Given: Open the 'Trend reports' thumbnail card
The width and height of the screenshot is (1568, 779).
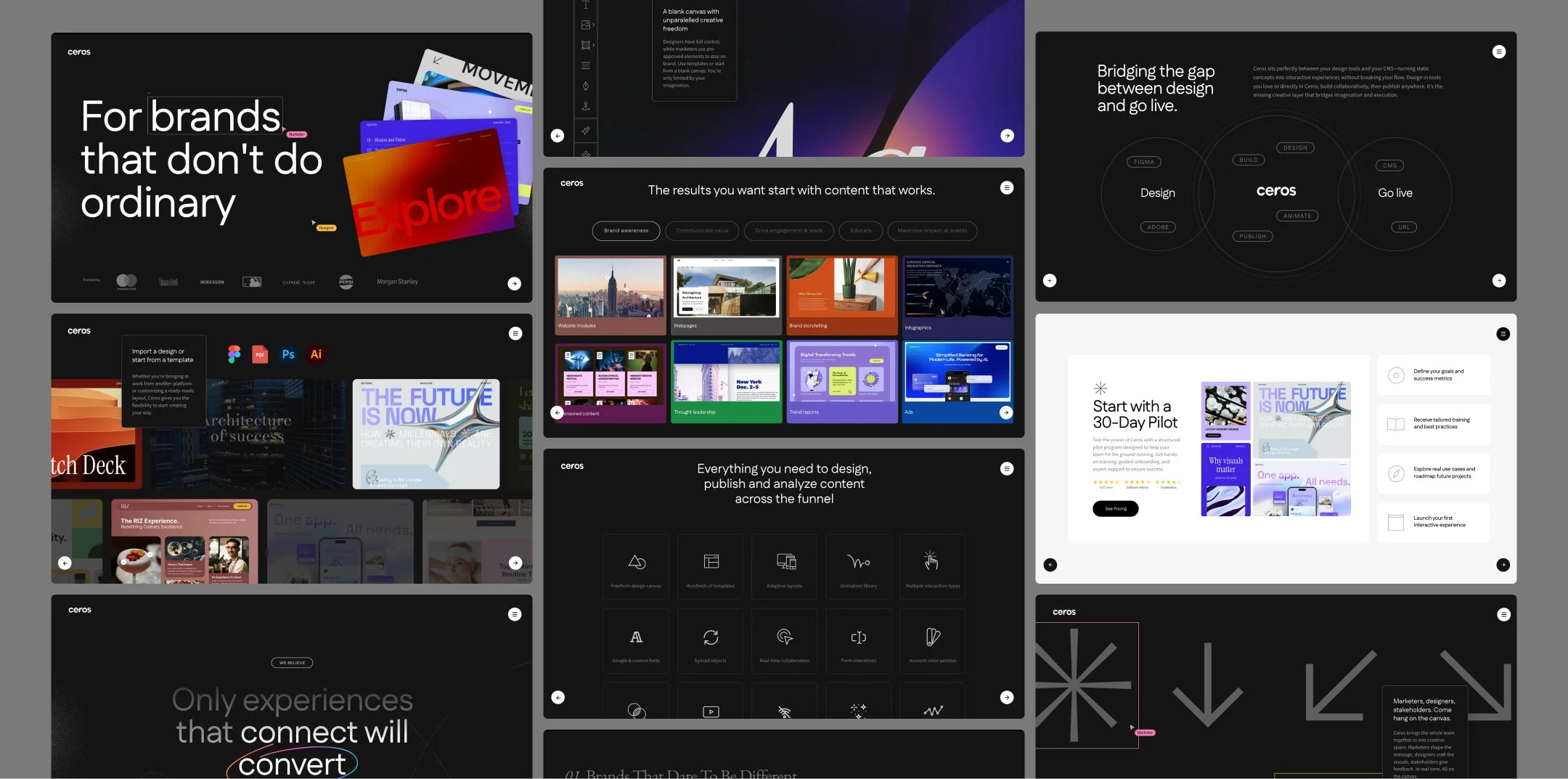Looking at the screenshot, I should [x=842, y=382].
